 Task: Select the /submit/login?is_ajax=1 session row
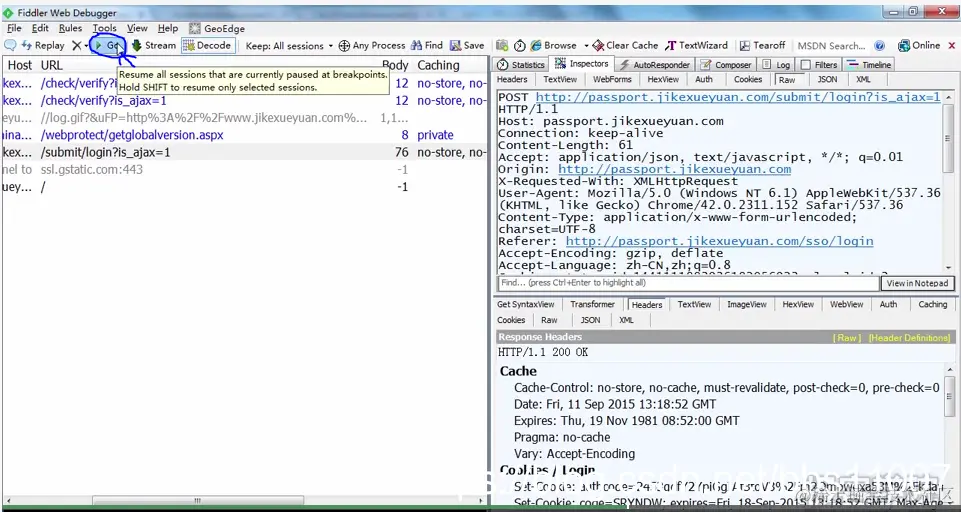[244, 152]
